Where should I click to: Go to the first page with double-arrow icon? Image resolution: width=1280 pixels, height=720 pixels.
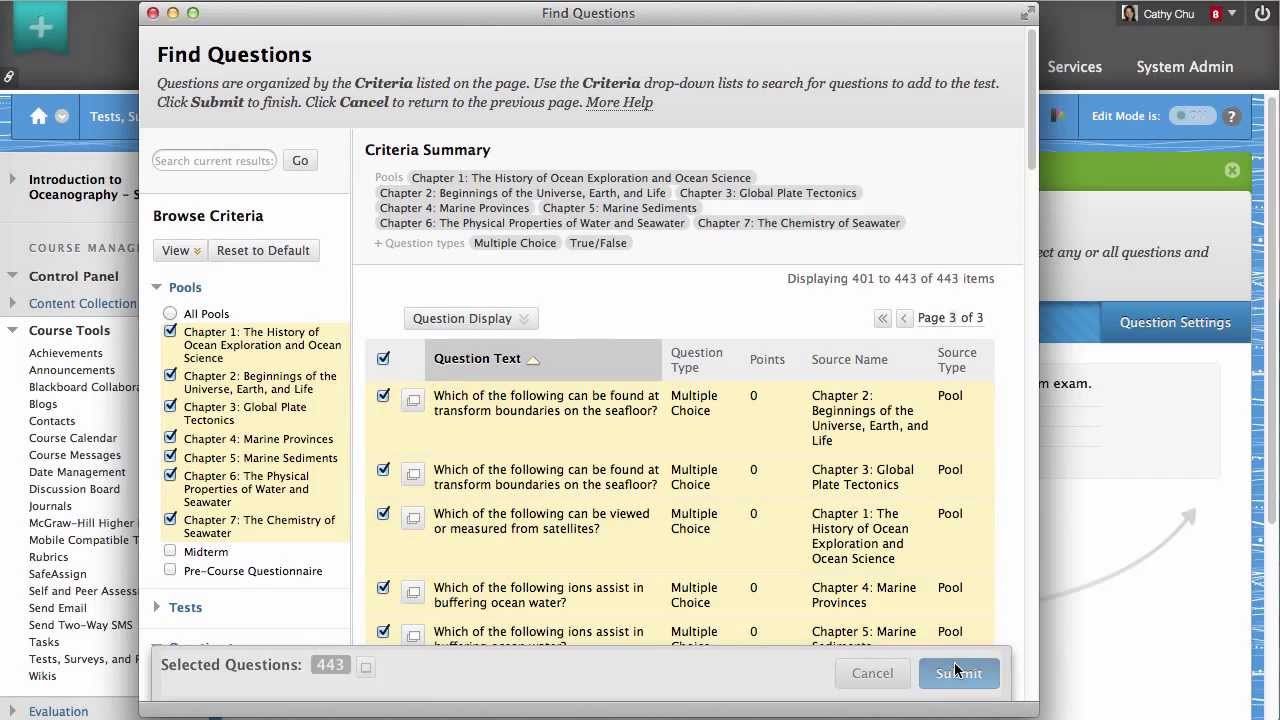(x=882, y=318)
